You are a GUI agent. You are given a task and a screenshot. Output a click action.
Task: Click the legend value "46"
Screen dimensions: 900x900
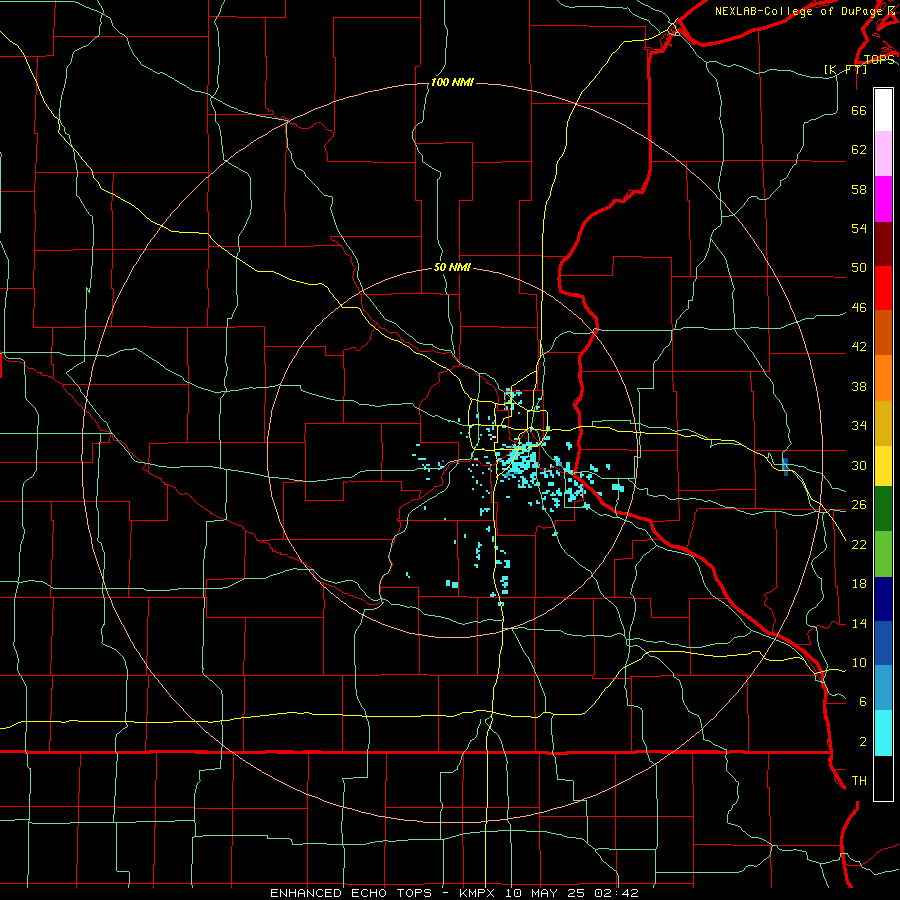(x=859, y=308)
